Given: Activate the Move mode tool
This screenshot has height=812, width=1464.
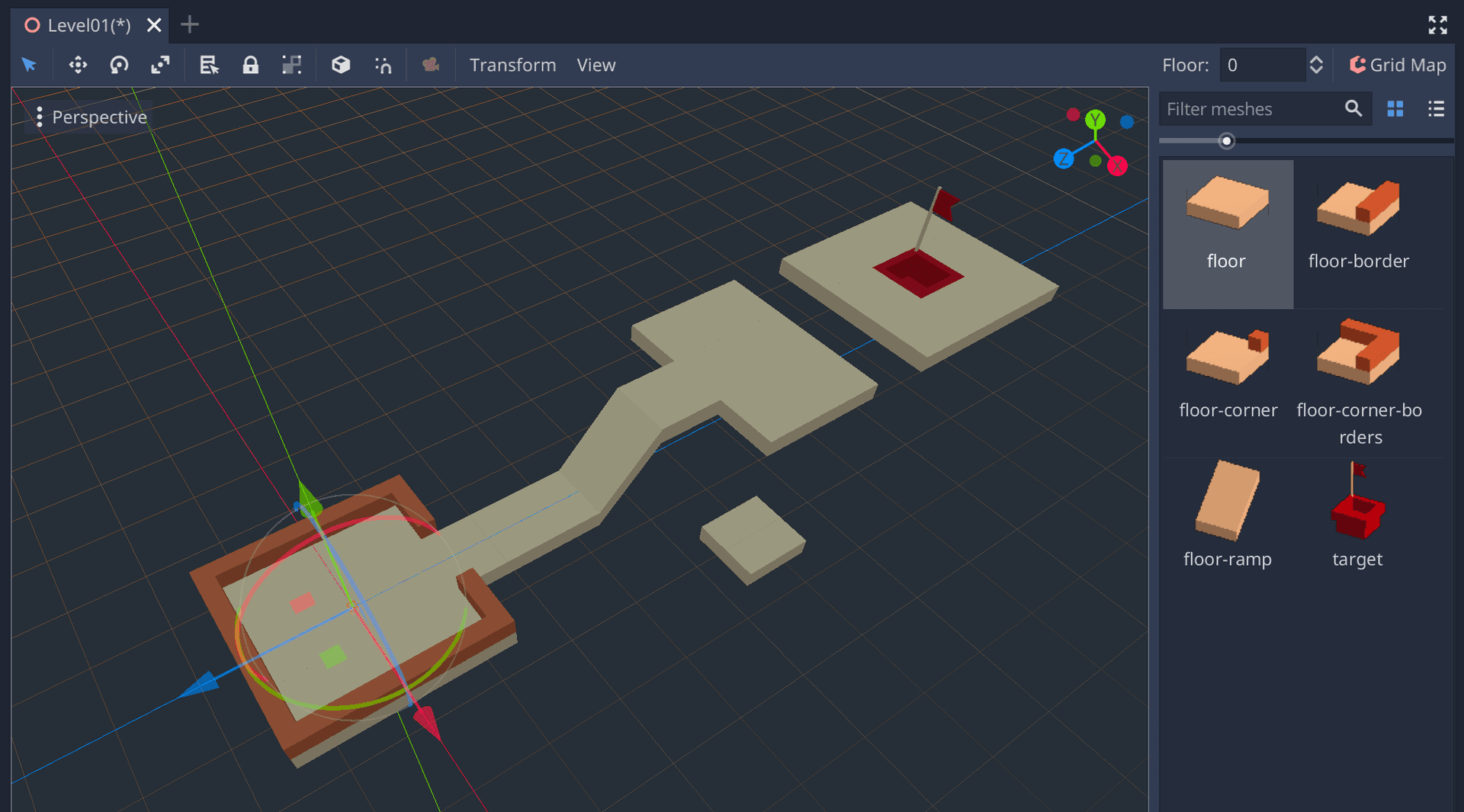Looking at the screenshot, I should [x=78, y=65].
